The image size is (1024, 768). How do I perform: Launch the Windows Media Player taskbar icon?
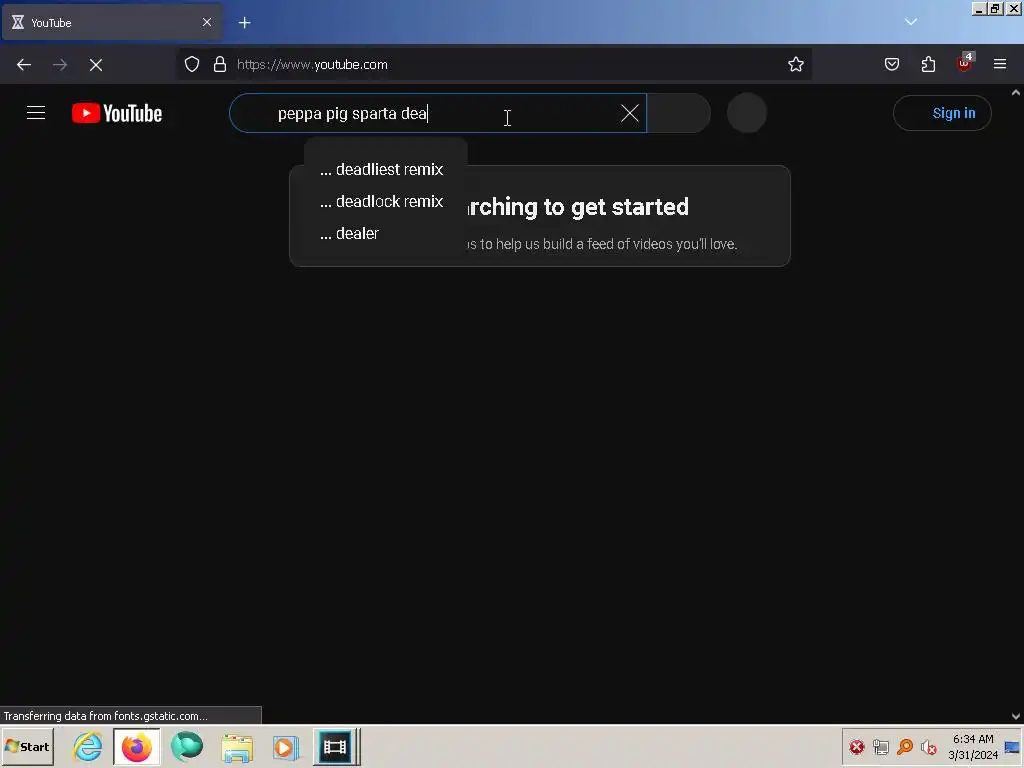[285, 748]
